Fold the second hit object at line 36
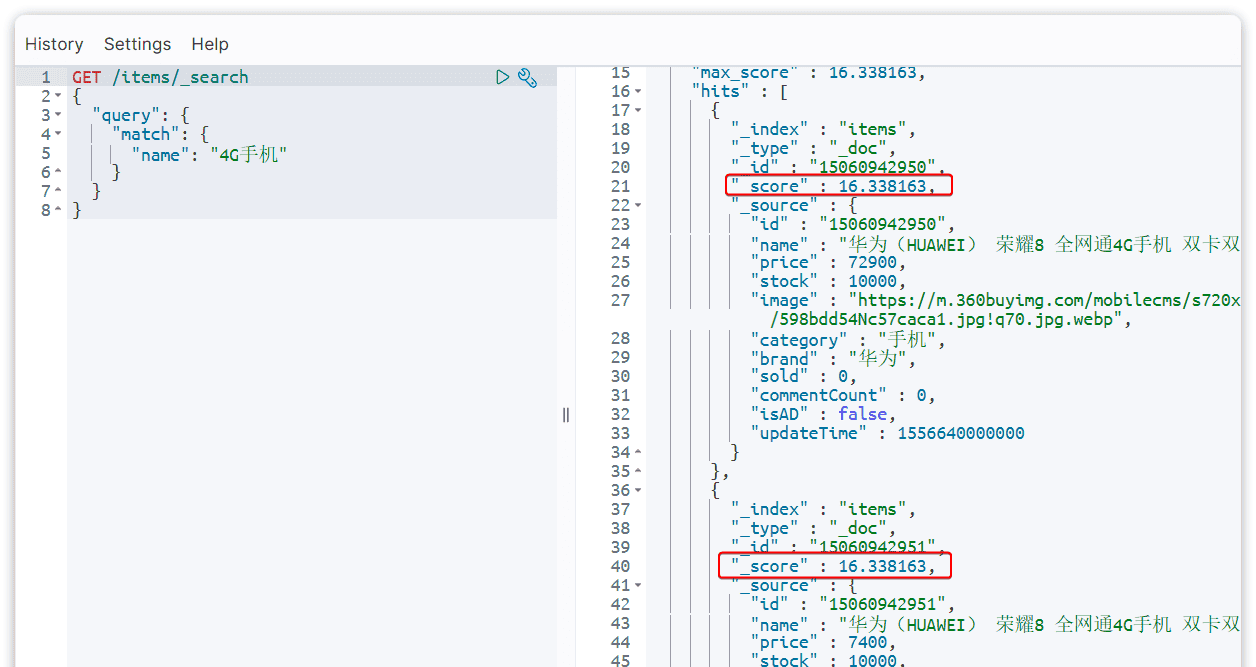This screenshot has width=1256, height=667. click(639, 491)
